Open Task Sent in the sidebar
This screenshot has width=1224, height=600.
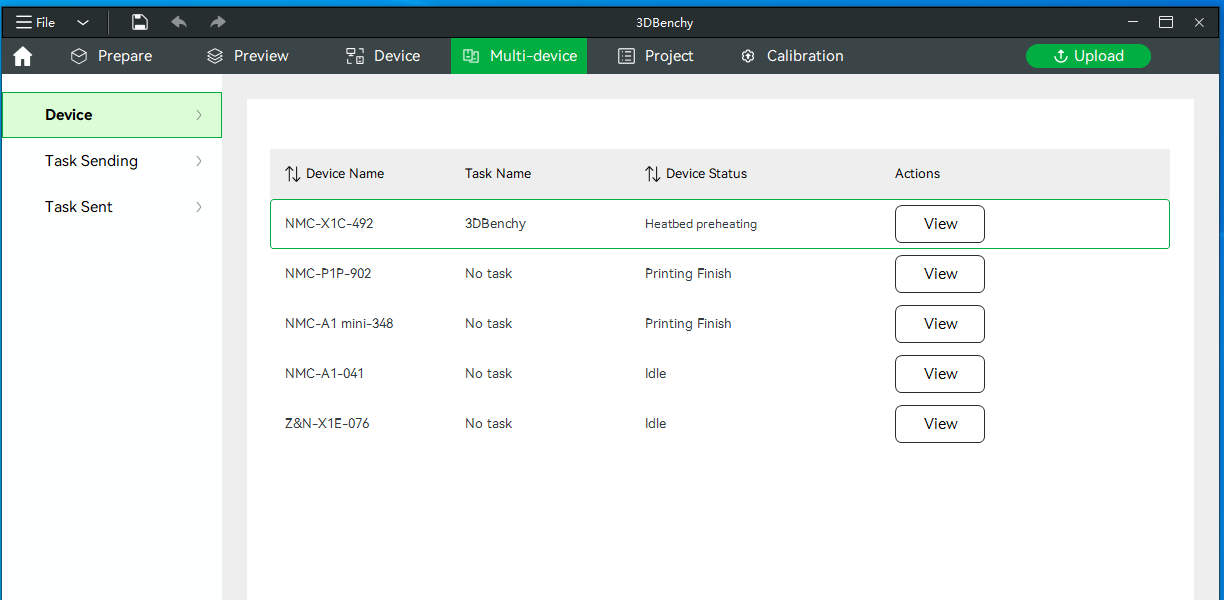(111, 207)
